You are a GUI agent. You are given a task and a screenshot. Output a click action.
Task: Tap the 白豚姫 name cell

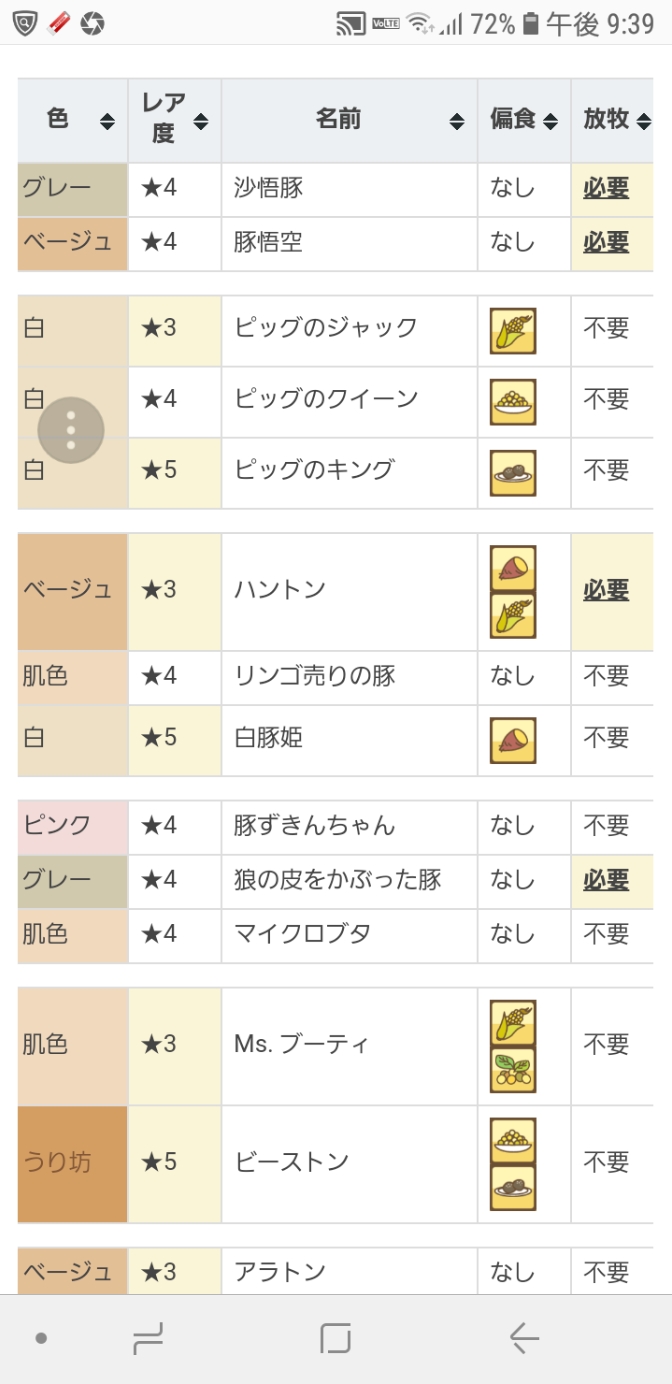pyautogui.click(x=348, y=739)
